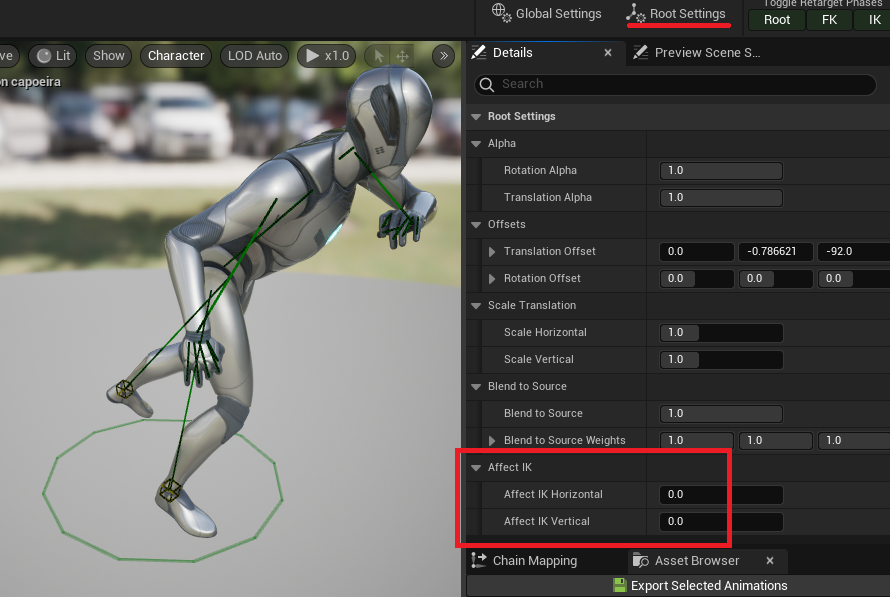Viewport: 890px width, 597px height.
Task: Click the Details pencil icon
Action: point(479,53)
